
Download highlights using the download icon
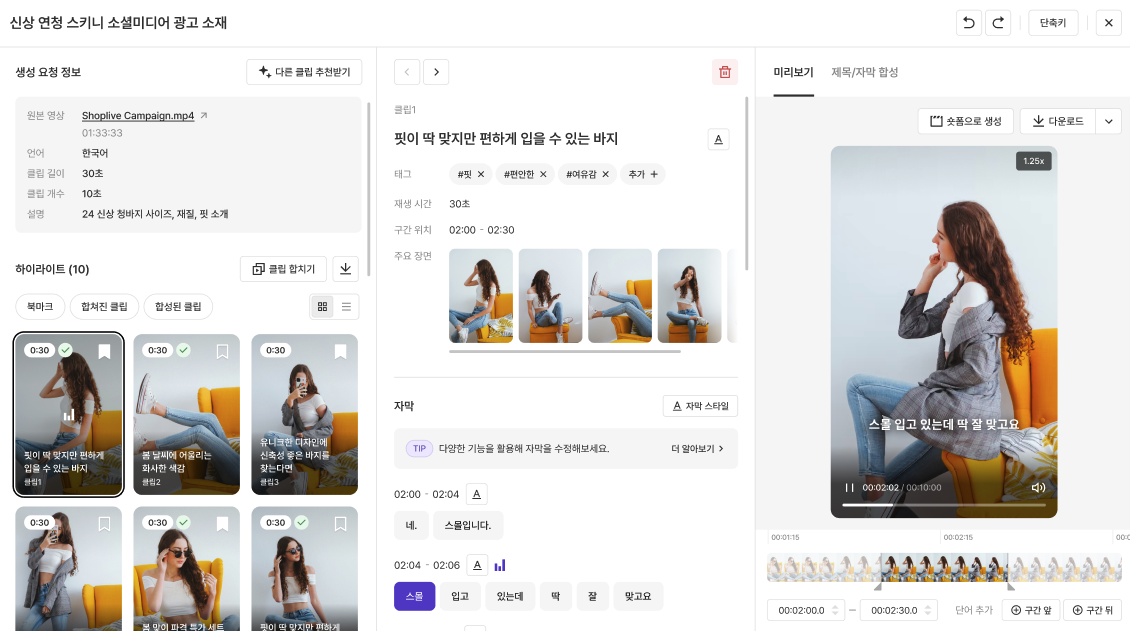pyautogui.click(x=345, y=269)
